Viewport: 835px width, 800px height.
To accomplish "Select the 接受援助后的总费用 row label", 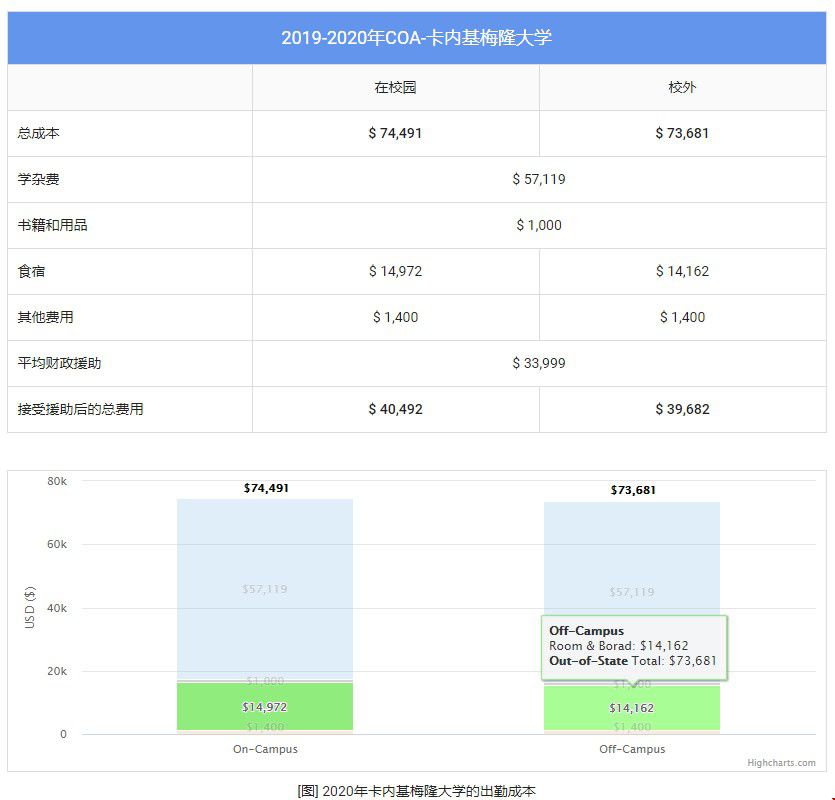I will click(x=80, y=409).
